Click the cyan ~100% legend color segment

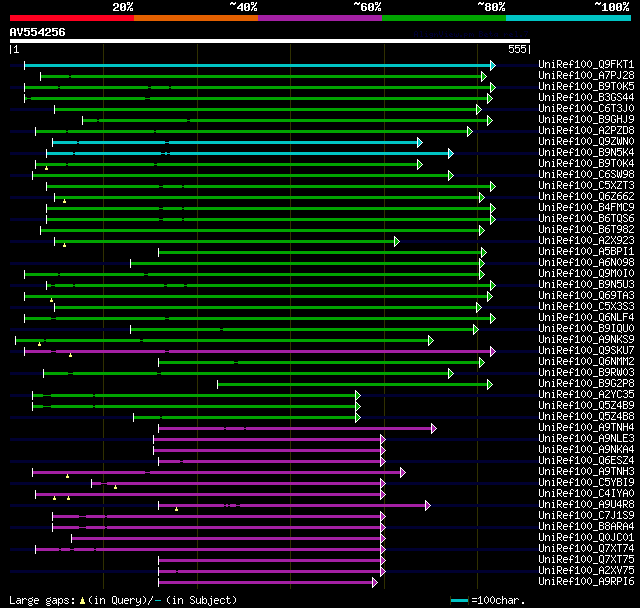[x=569, y=18]
